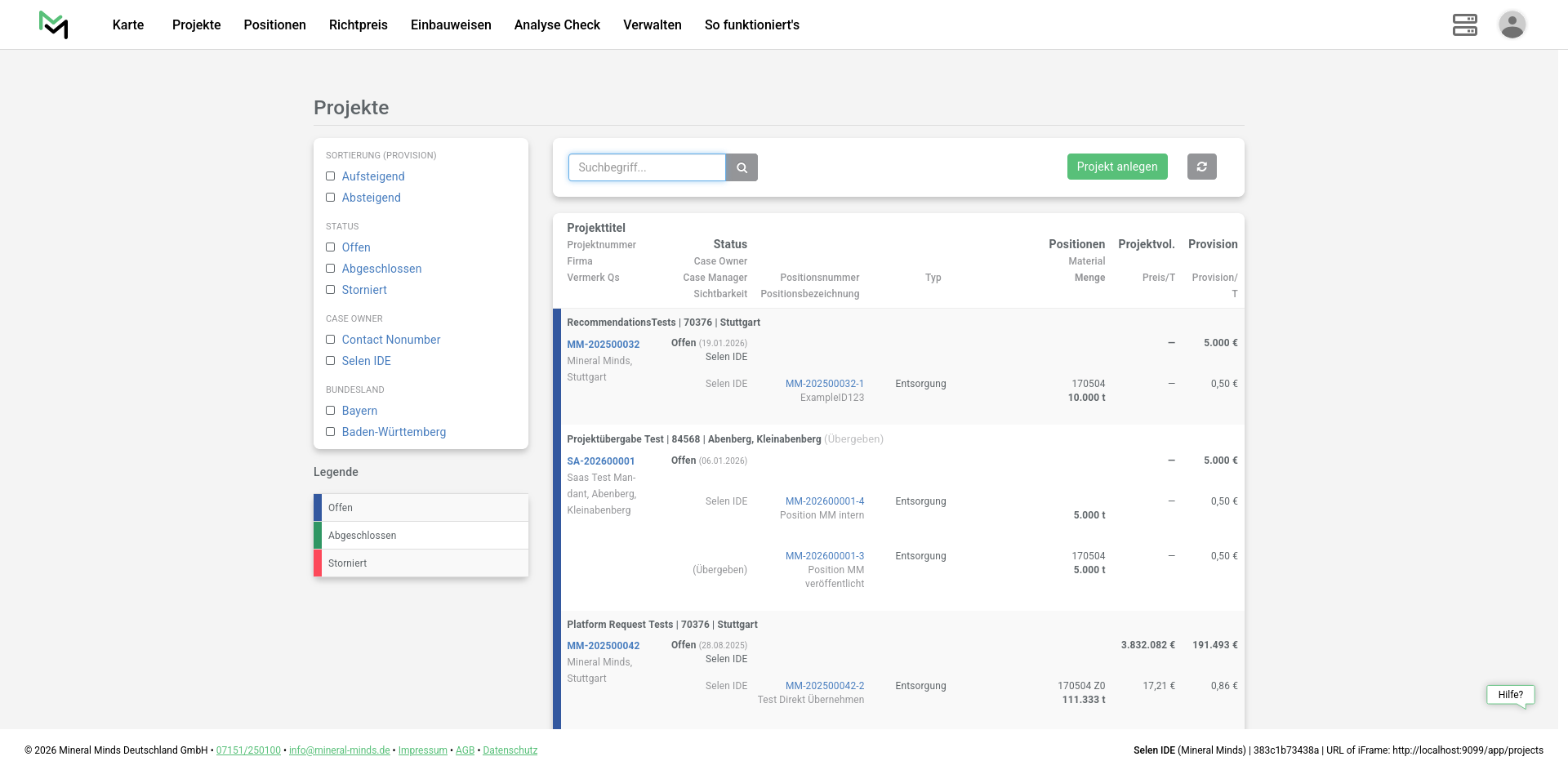Go to the Analyse Check menu
The height and width of the screenshot is (770, 1568).
pyautogui.click(x=557, y=24)
